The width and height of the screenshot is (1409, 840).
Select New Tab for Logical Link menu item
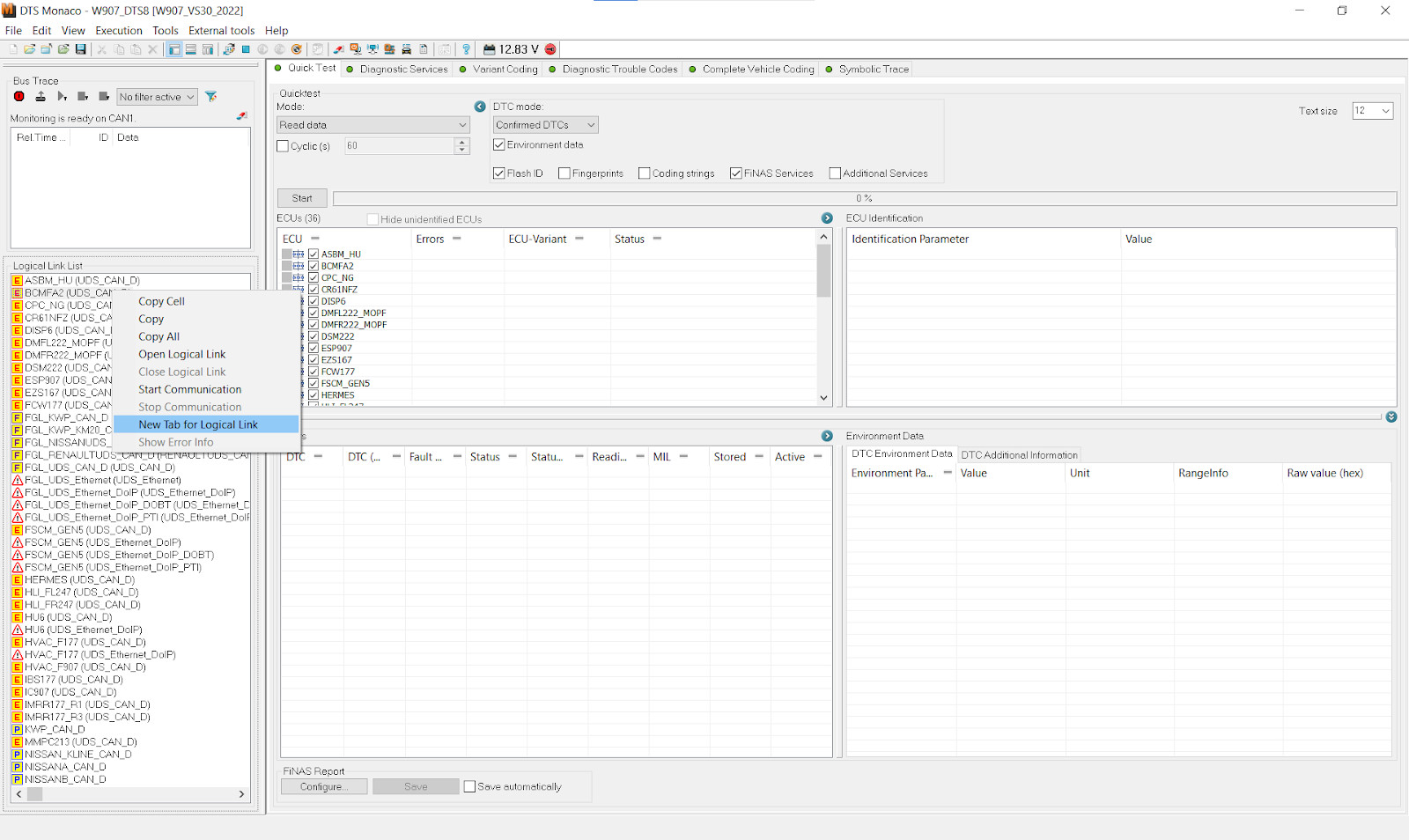[207, 424]
